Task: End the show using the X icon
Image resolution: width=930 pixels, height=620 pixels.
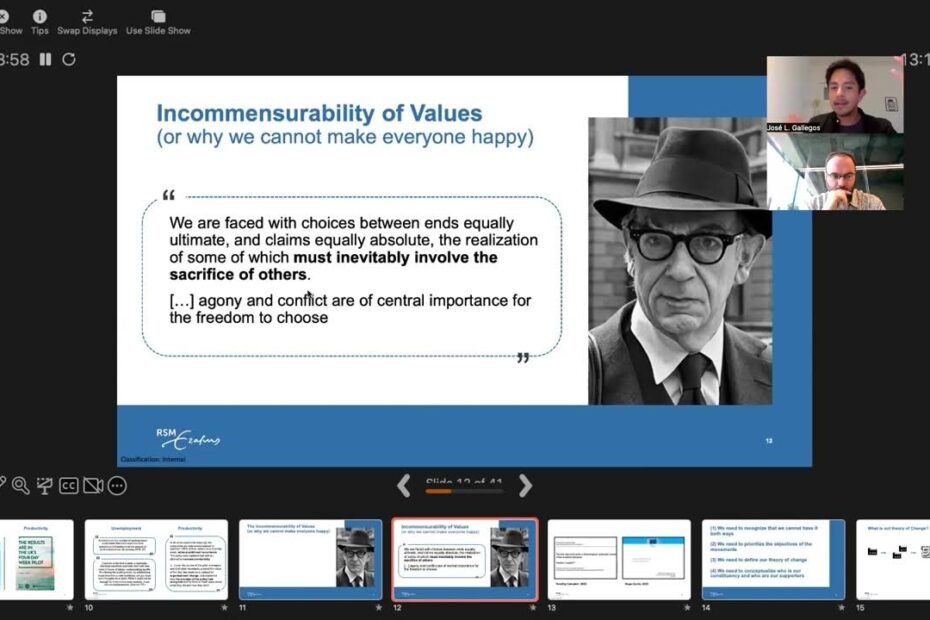Action: coord(4,17)
